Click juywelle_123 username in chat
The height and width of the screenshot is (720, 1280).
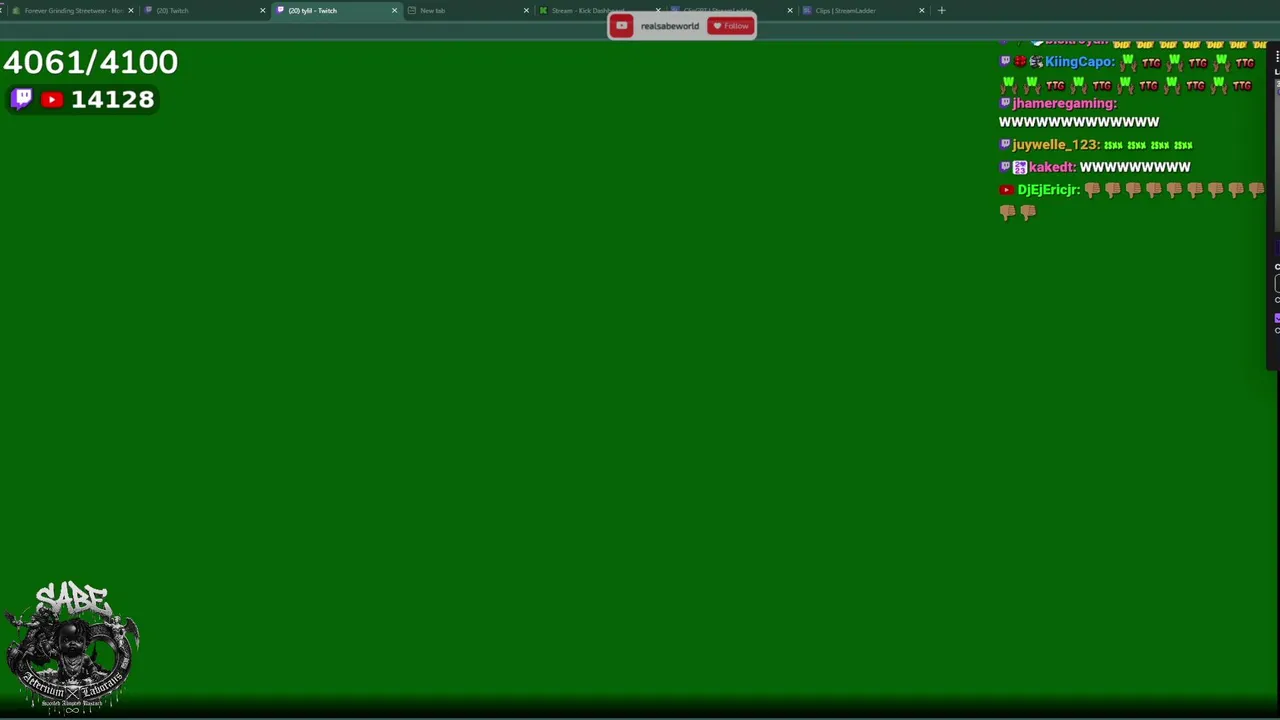pyautogui.click(x=1056, y=145)
